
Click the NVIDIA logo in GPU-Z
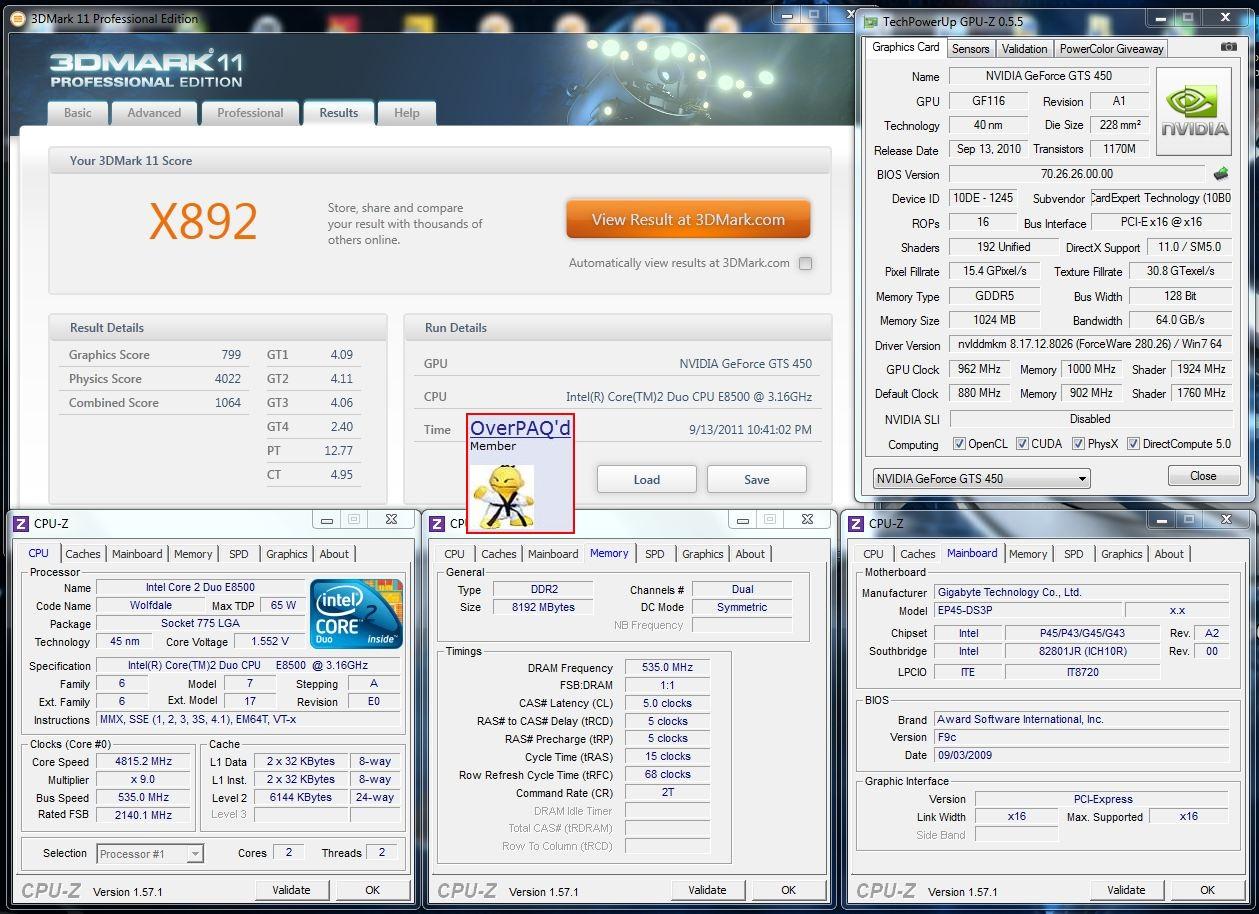[1194, 111]
